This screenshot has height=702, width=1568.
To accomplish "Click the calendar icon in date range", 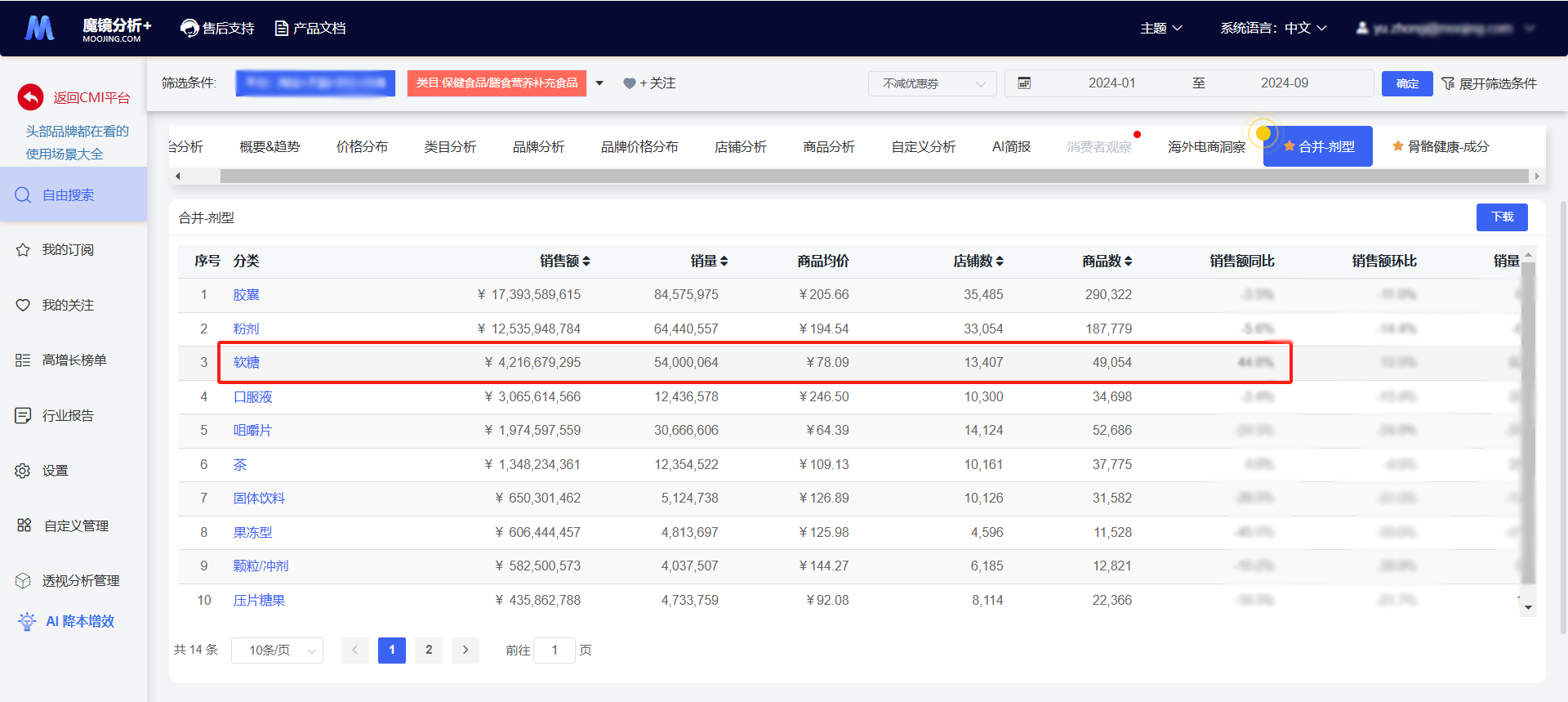I will pyautogui.click(x=1024, y=83).
